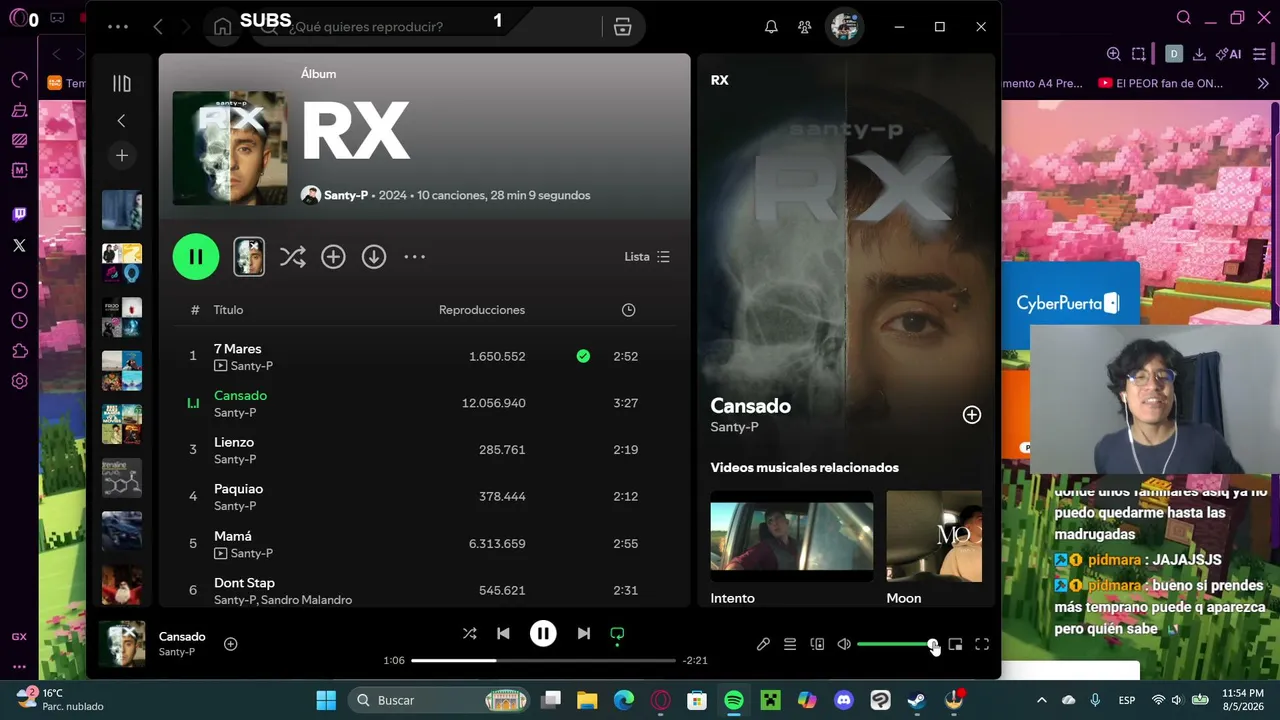Open the Santy-P artist link under the album title

pos(346,195)
